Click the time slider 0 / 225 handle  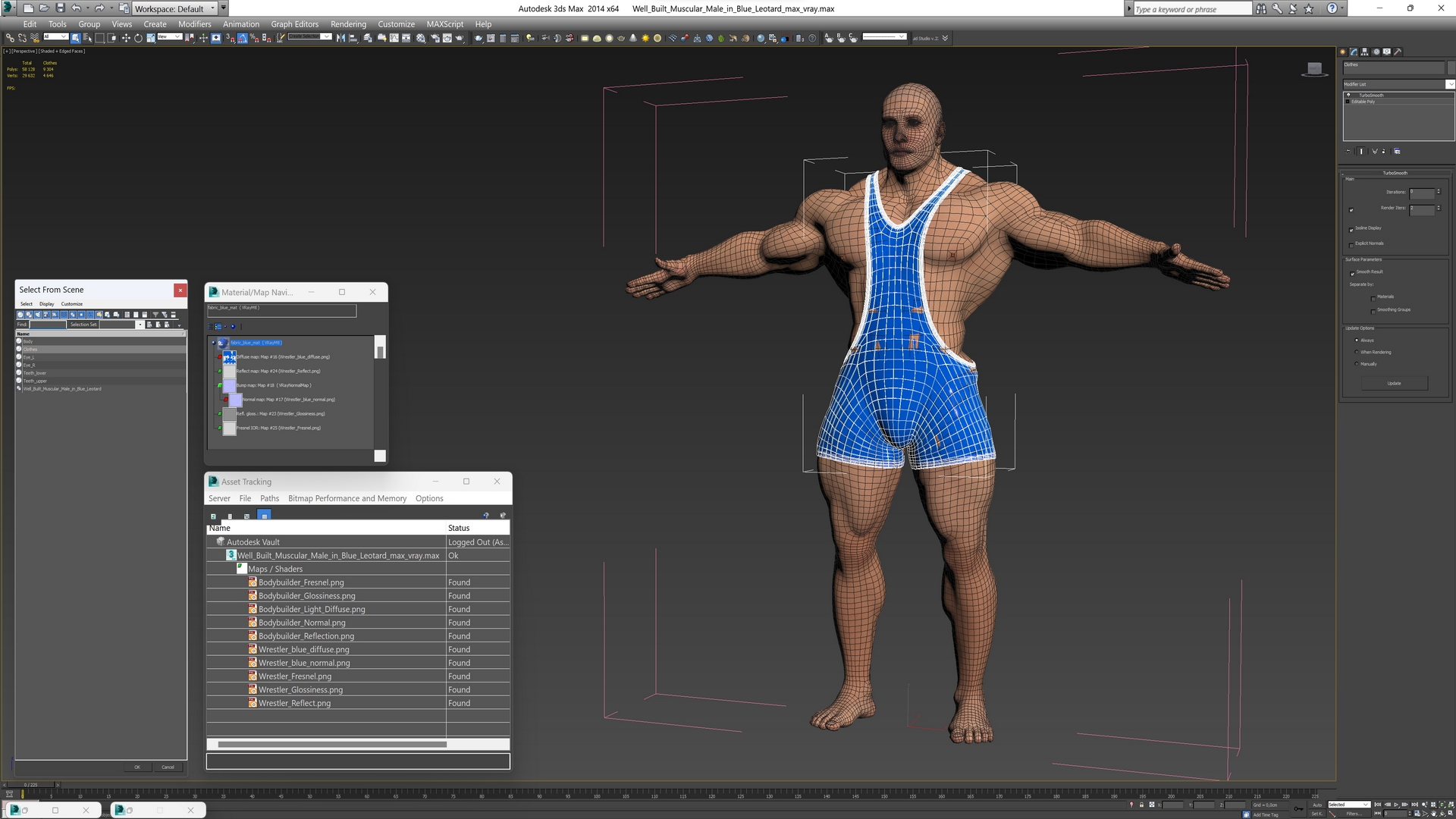pyautogui.click(x=31, y=785)
